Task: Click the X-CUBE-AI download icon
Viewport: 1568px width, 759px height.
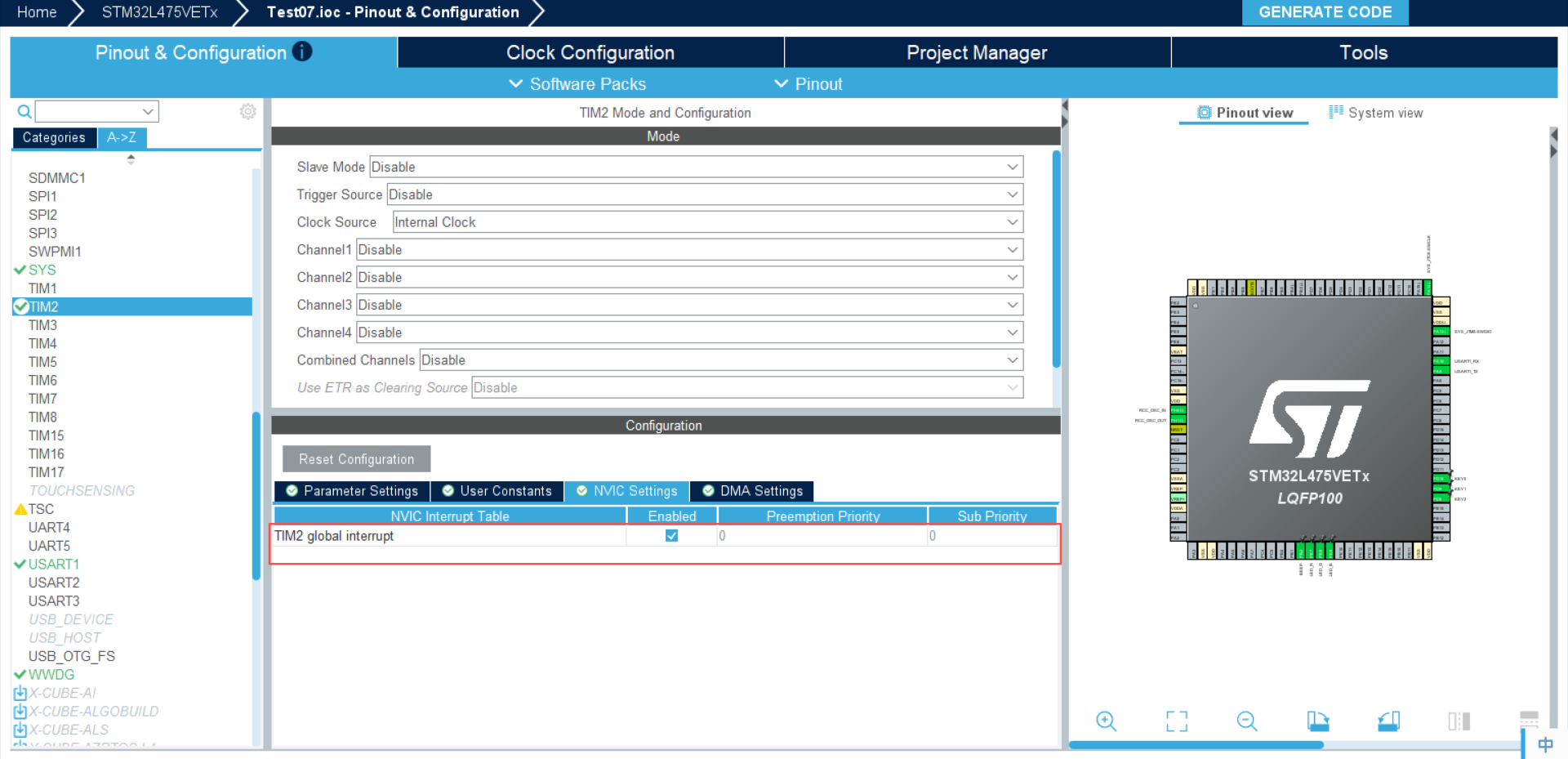Action: pyautogui.click(x=20, y=693)
